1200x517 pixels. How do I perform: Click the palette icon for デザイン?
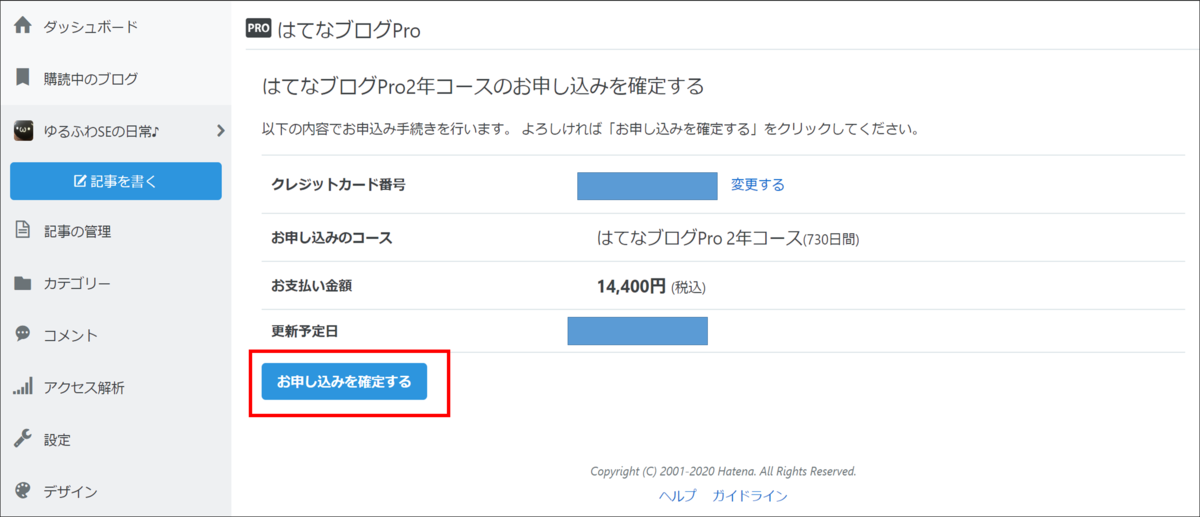pyautogui.click(x=23, y=490)
